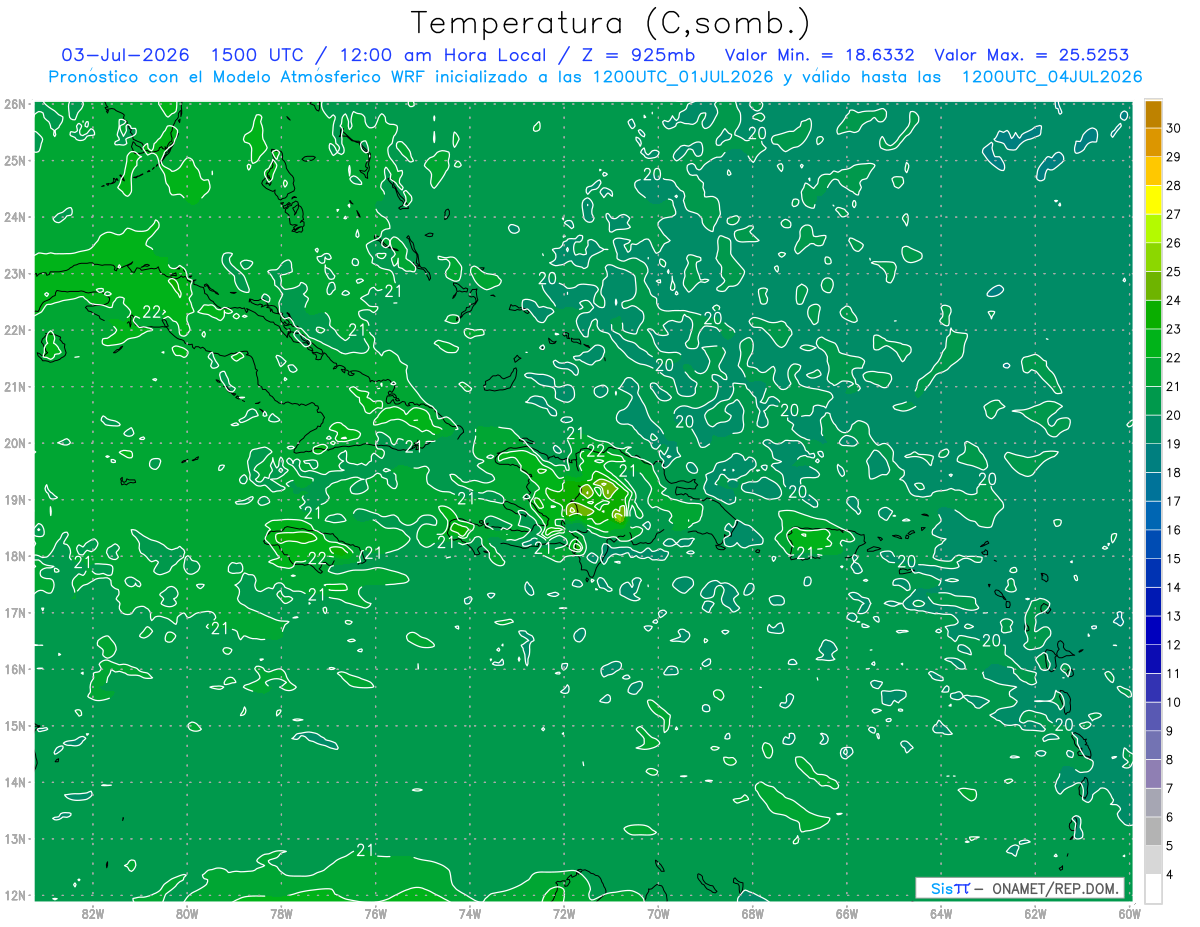Click latitude label '15N'

click(15, 725)
